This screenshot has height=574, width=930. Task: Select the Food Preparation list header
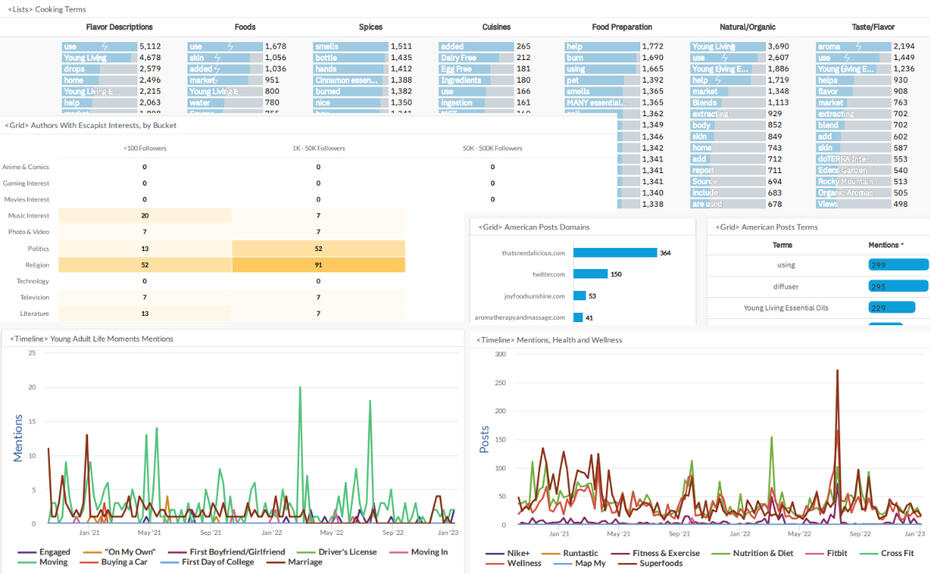621,27
